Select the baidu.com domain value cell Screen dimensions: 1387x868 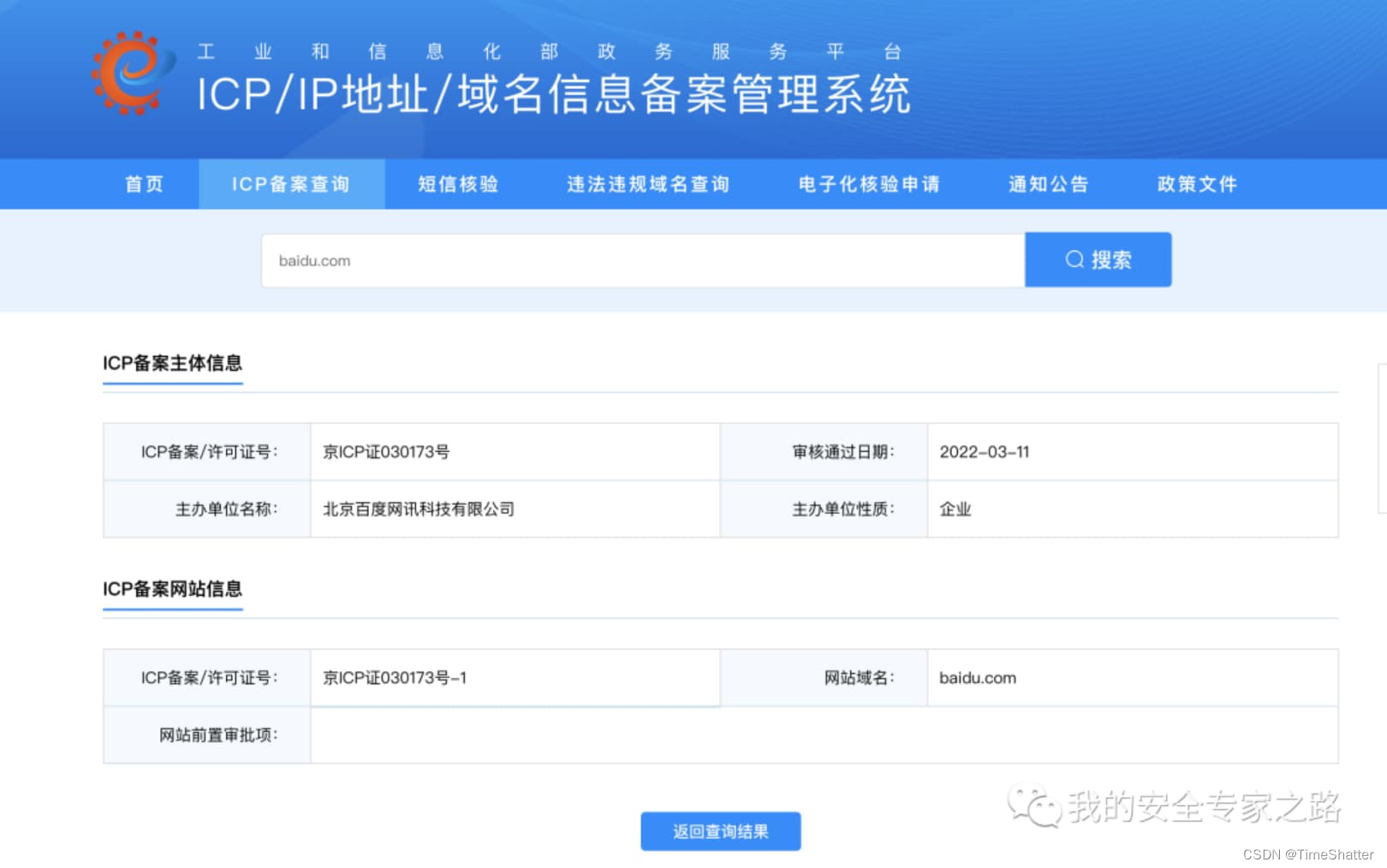click(1133, 678)
